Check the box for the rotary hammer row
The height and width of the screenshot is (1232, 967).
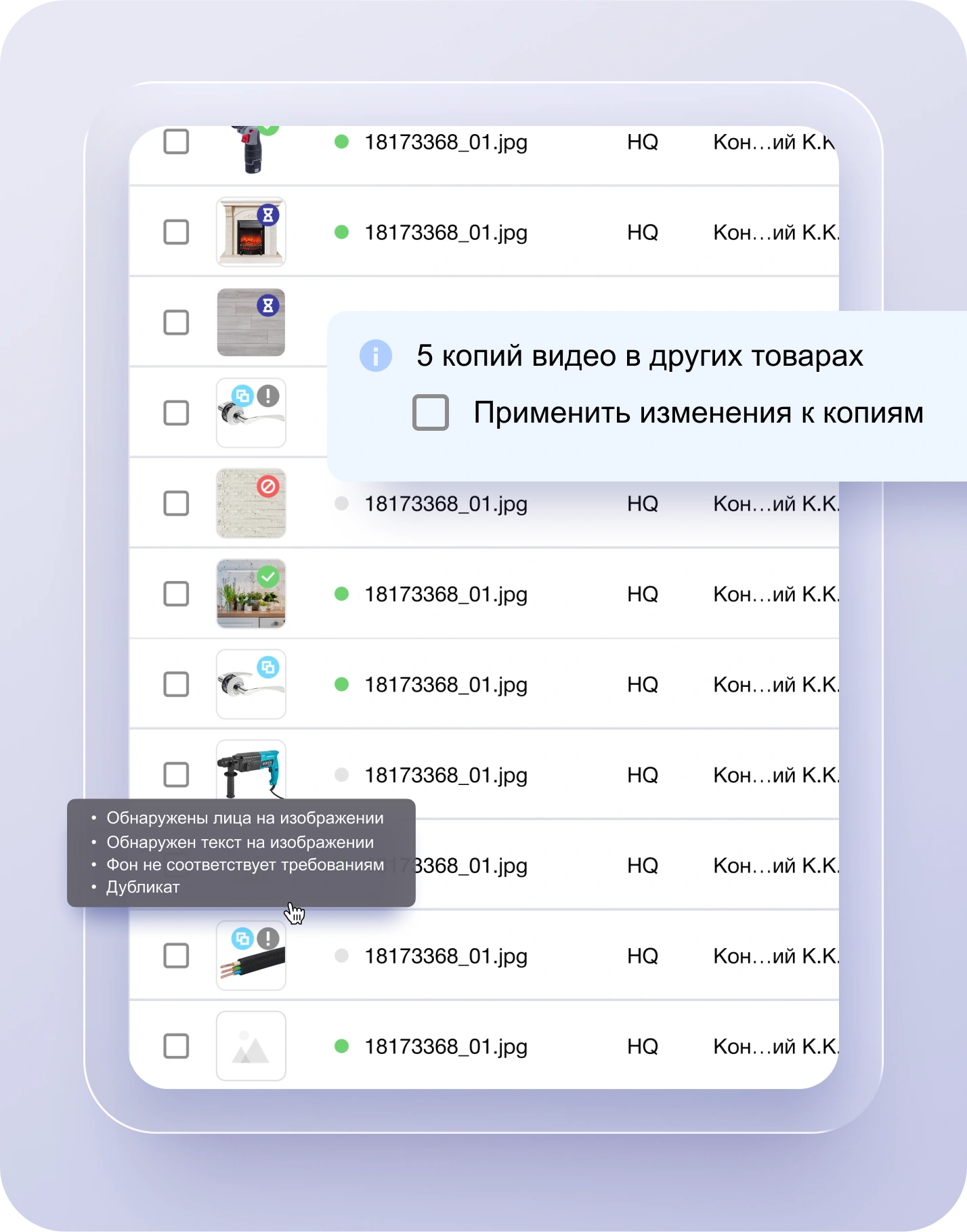(x=176, y=775)
